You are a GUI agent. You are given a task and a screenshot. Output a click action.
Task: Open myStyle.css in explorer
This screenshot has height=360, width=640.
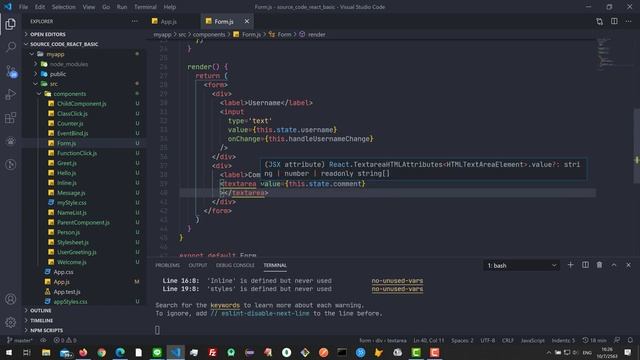(71, 202)
